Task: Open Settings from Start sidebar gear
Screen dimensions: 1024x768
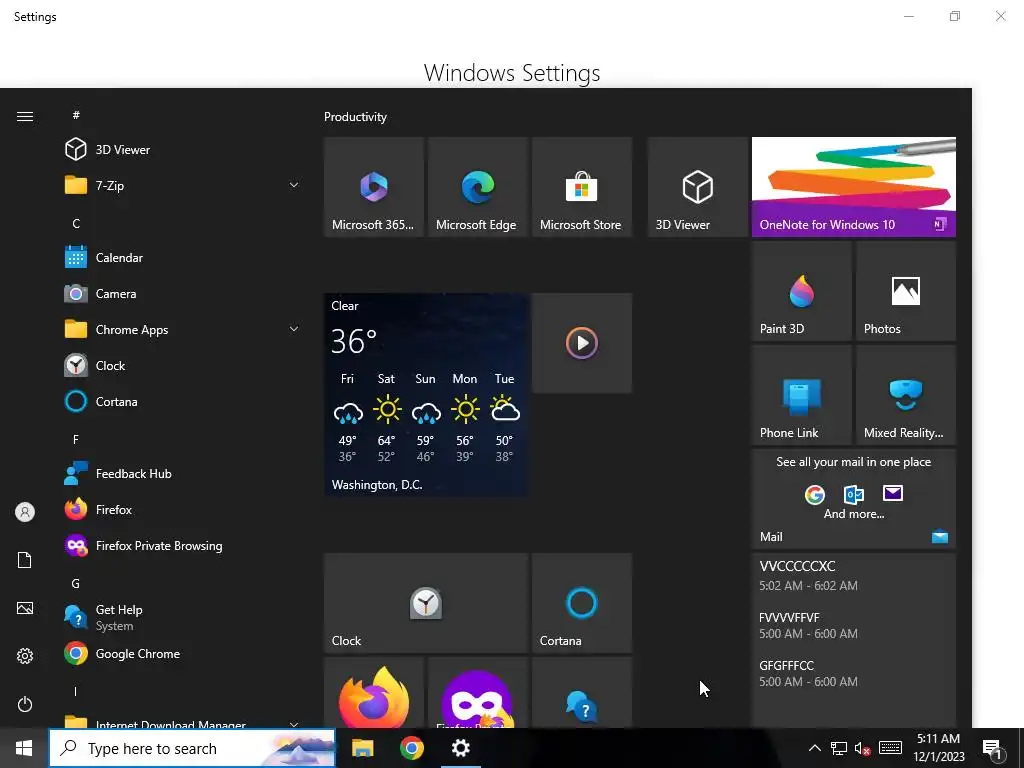Action: (x=25, y=656)
